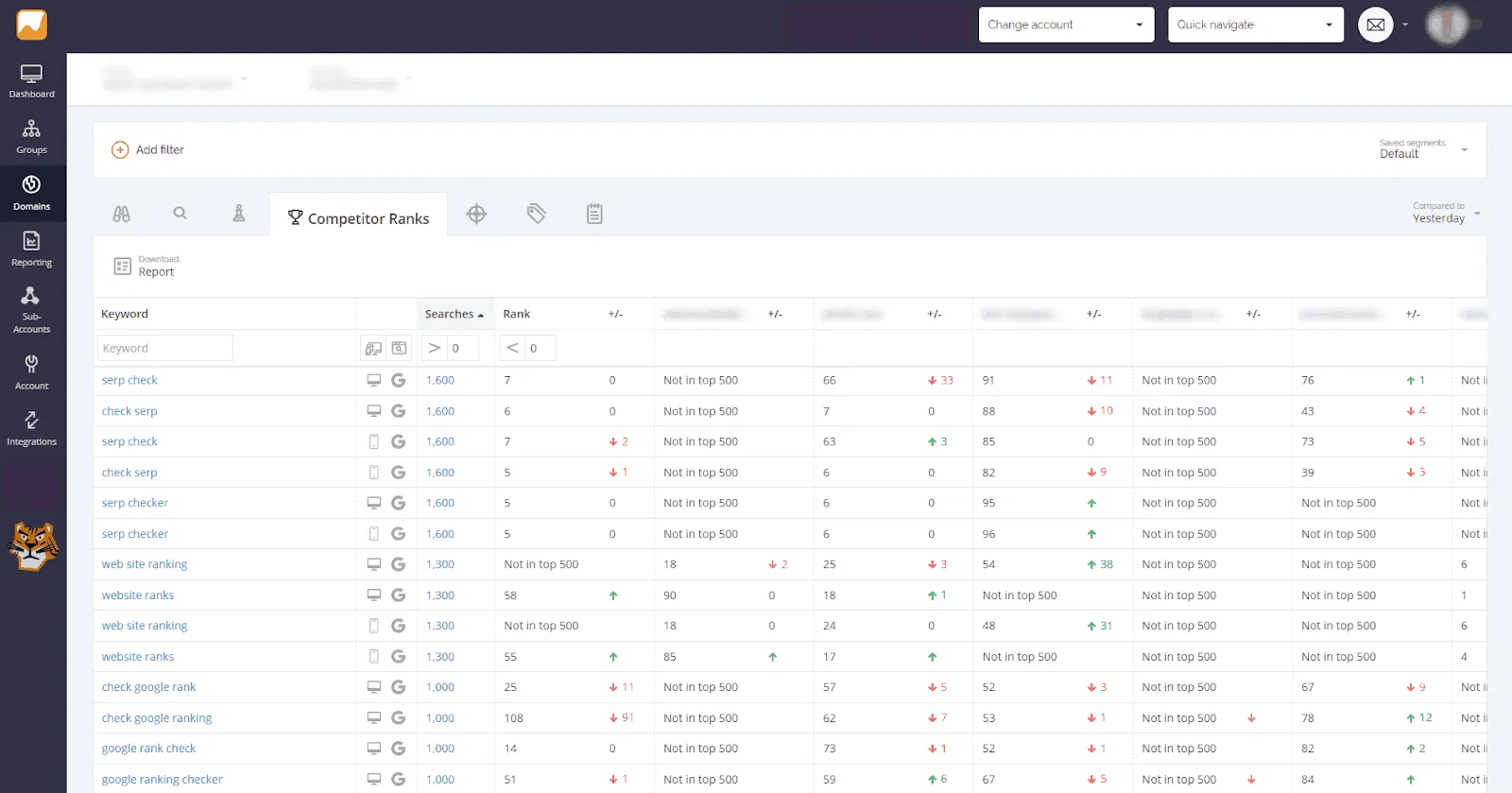Toggle the Searches greater-than comparison operator

click(x=434, y=349)
